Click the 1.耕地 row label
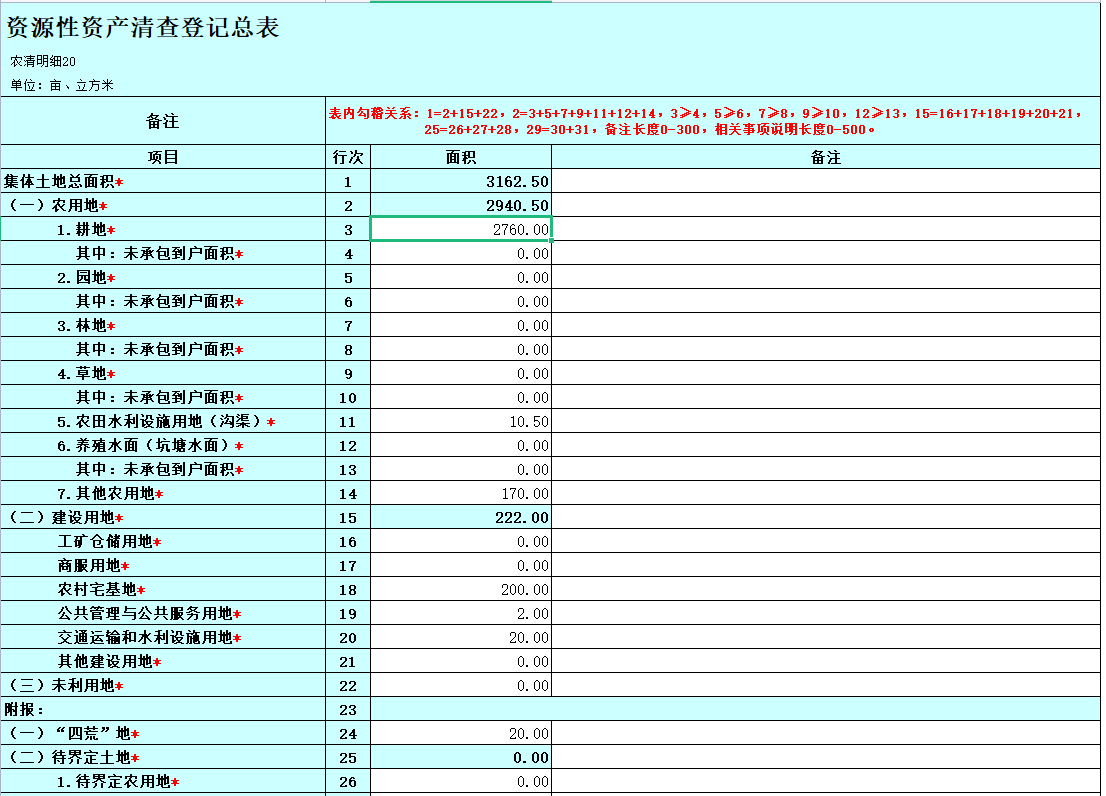 pos(86,229)
